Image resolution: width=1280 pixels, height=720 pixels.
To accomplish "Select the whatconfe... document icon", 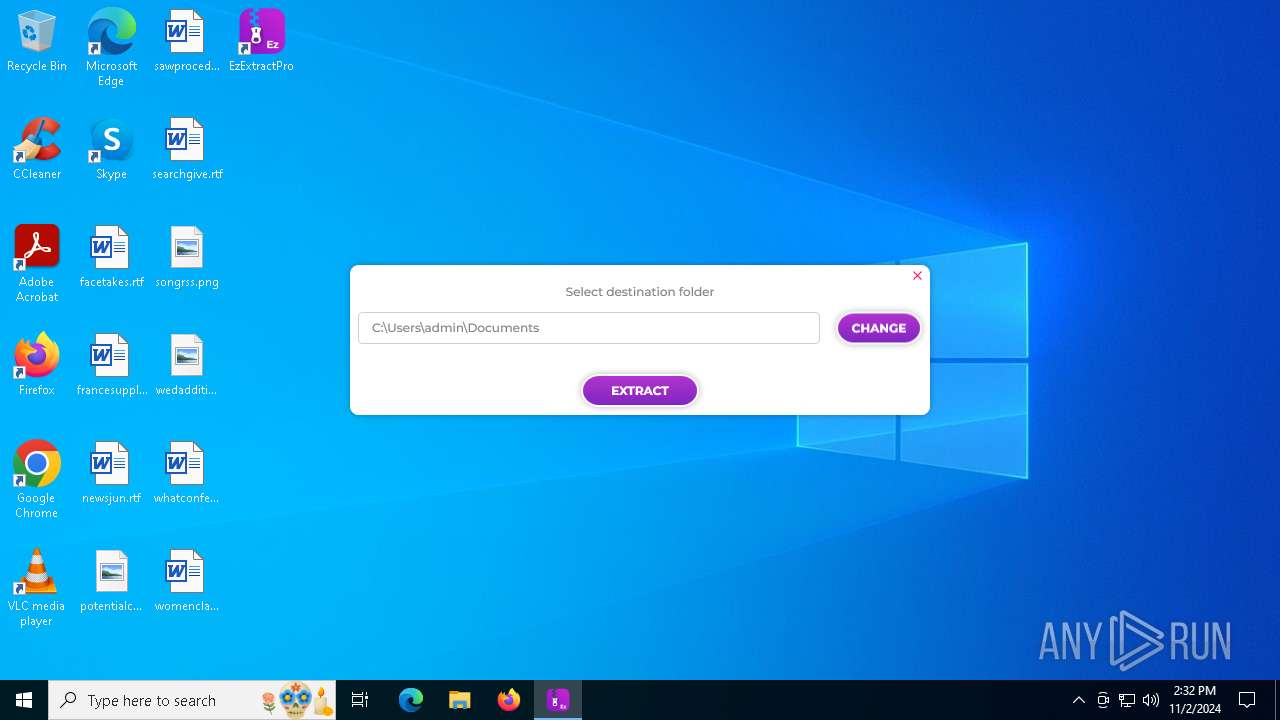I will [186, 473].
